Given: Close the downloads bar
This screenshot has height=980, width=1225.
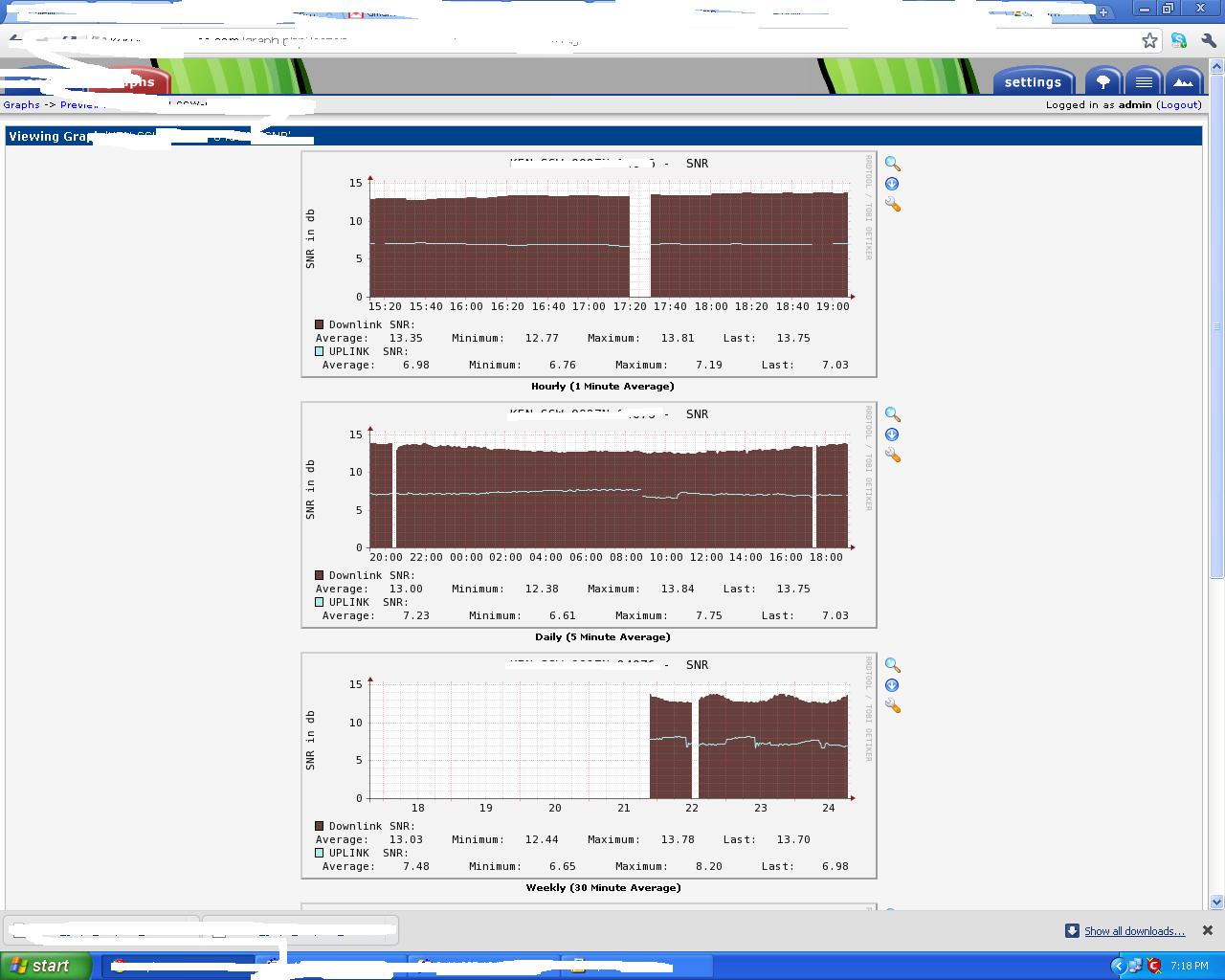Looking at the screenshot, I should (1207, 930).
